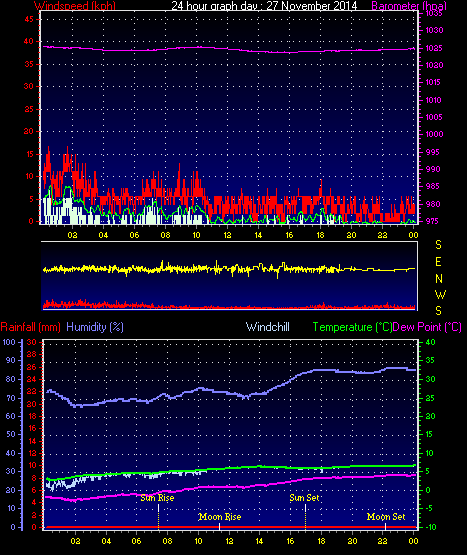The image size is (467, 555).
Task: Click the Windchill legend label
Action: pos(268,327)
